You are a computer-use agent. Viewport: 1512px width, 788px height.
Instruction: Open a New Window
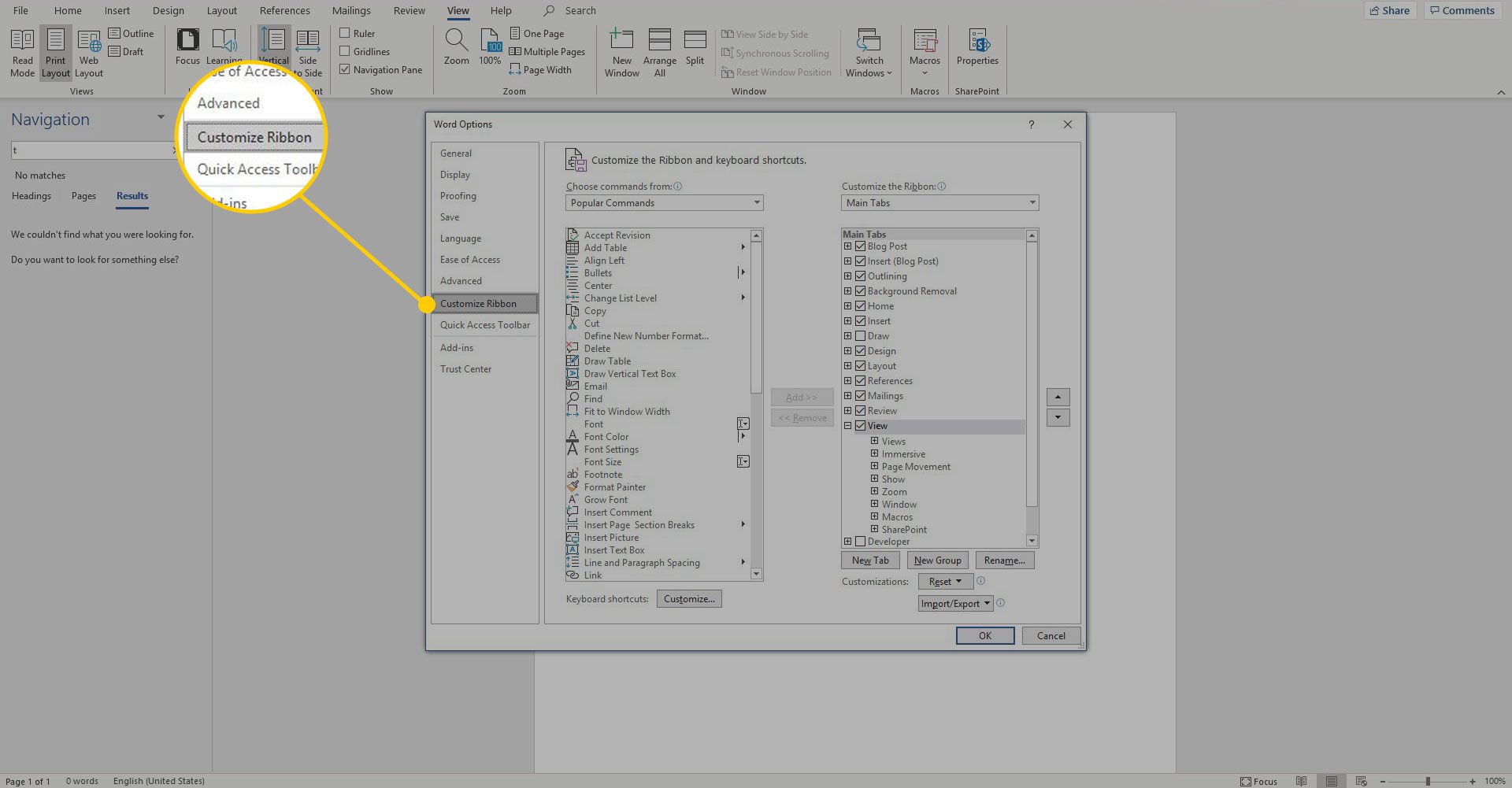pos(621,53)
